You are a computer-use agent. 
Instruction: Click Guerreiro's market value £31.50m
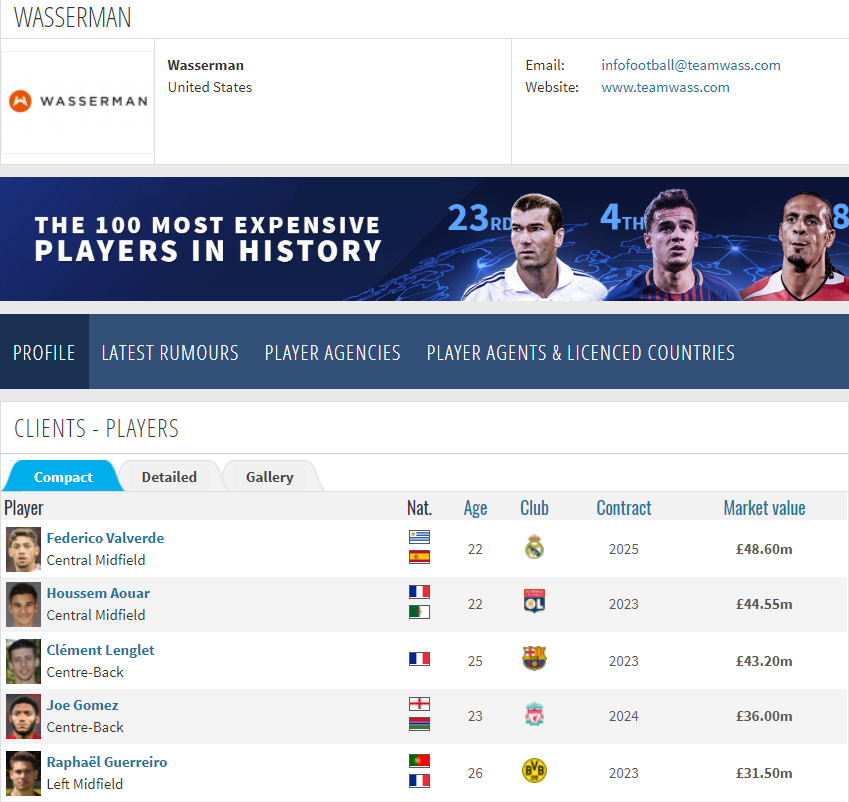(764, 773)
